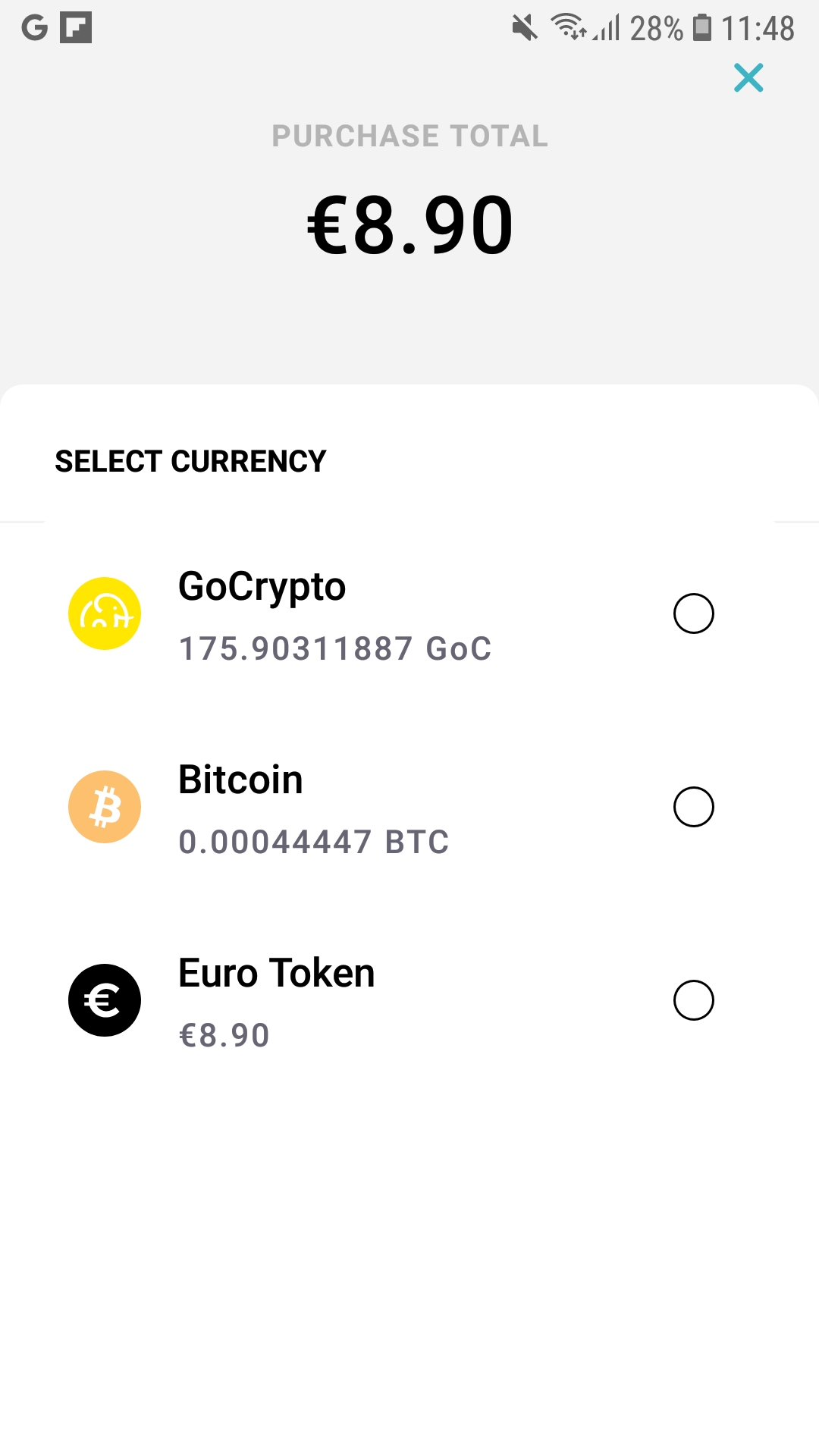Select the GoCrypto radio button
The image size is (819, 1456).
(694, 613)
